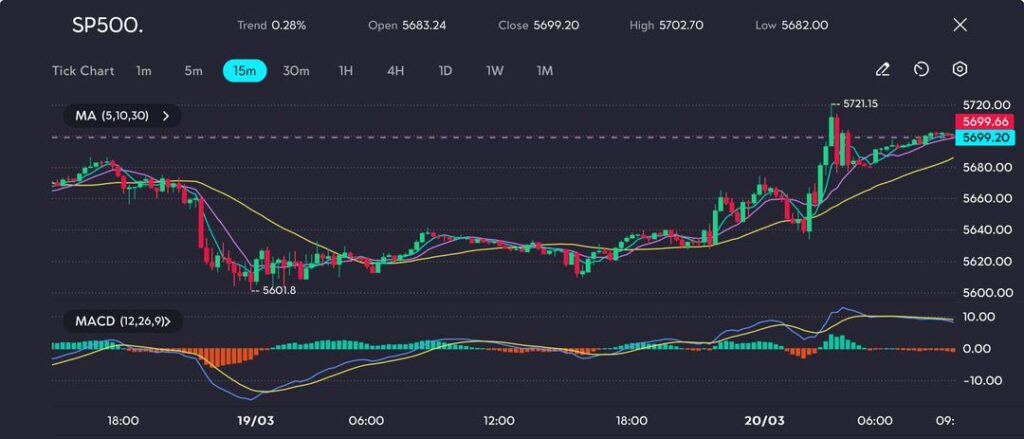This screenshot has height=439, width=1024.
Task: Select the active 15m timeframe
Action: tap(244, 71)
